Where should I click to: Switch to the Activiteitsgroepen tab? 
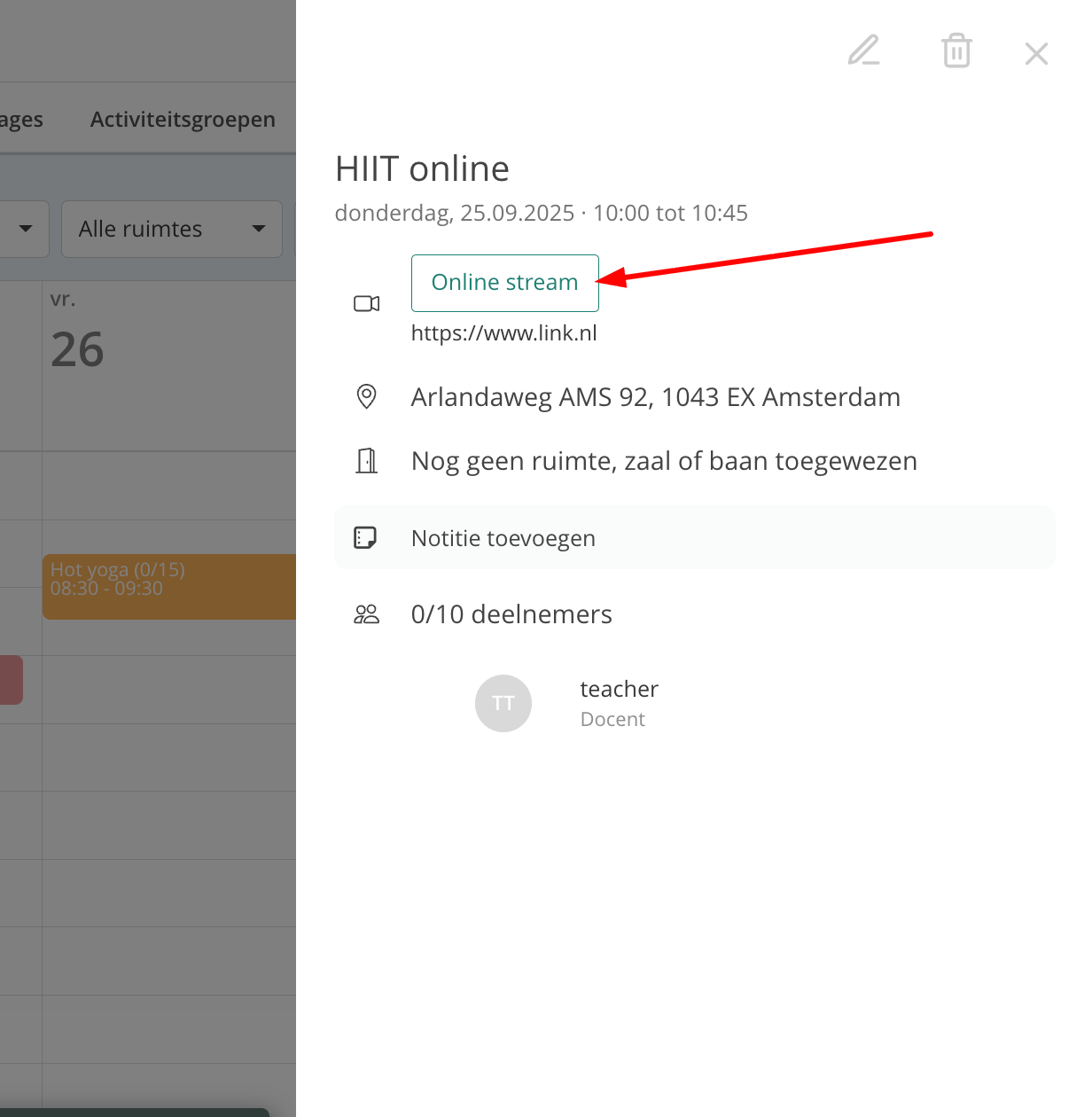tap(183, 120)
